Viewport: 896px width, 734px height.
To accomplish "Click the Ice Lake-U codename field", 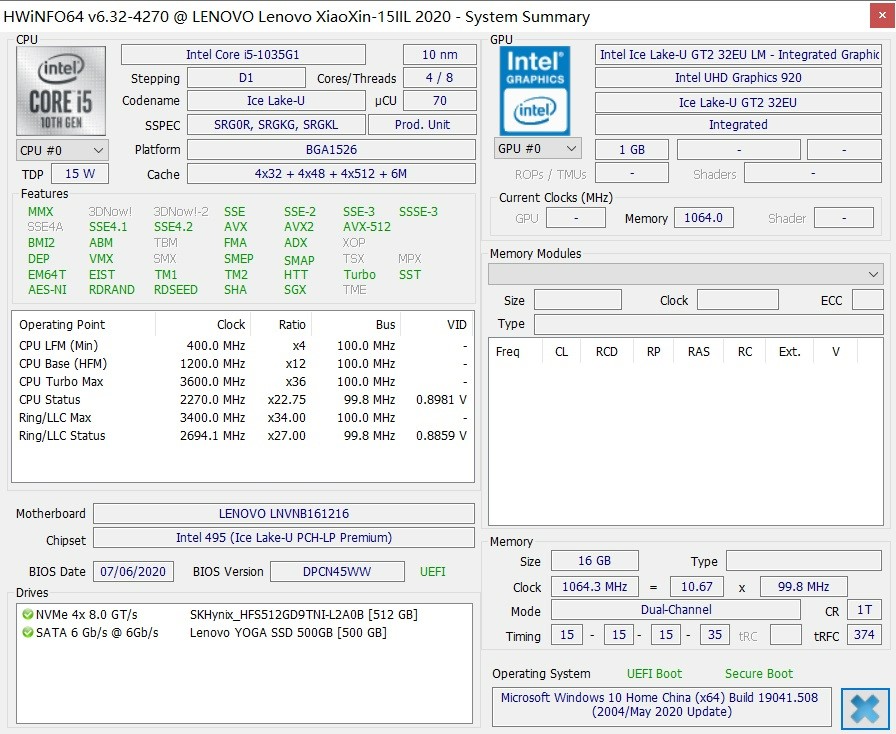I will point(276,101).
